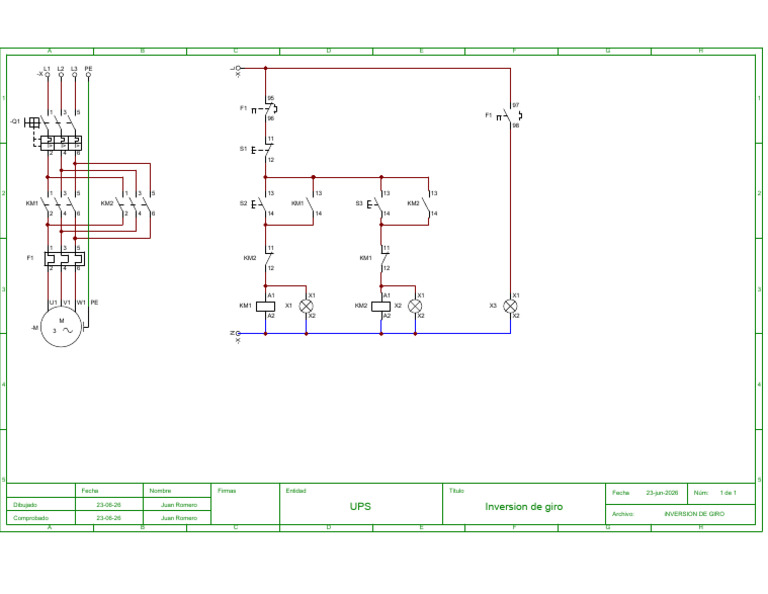Click the "Inversion de giro" title text
768x594 pixels.
coord(524,506)
